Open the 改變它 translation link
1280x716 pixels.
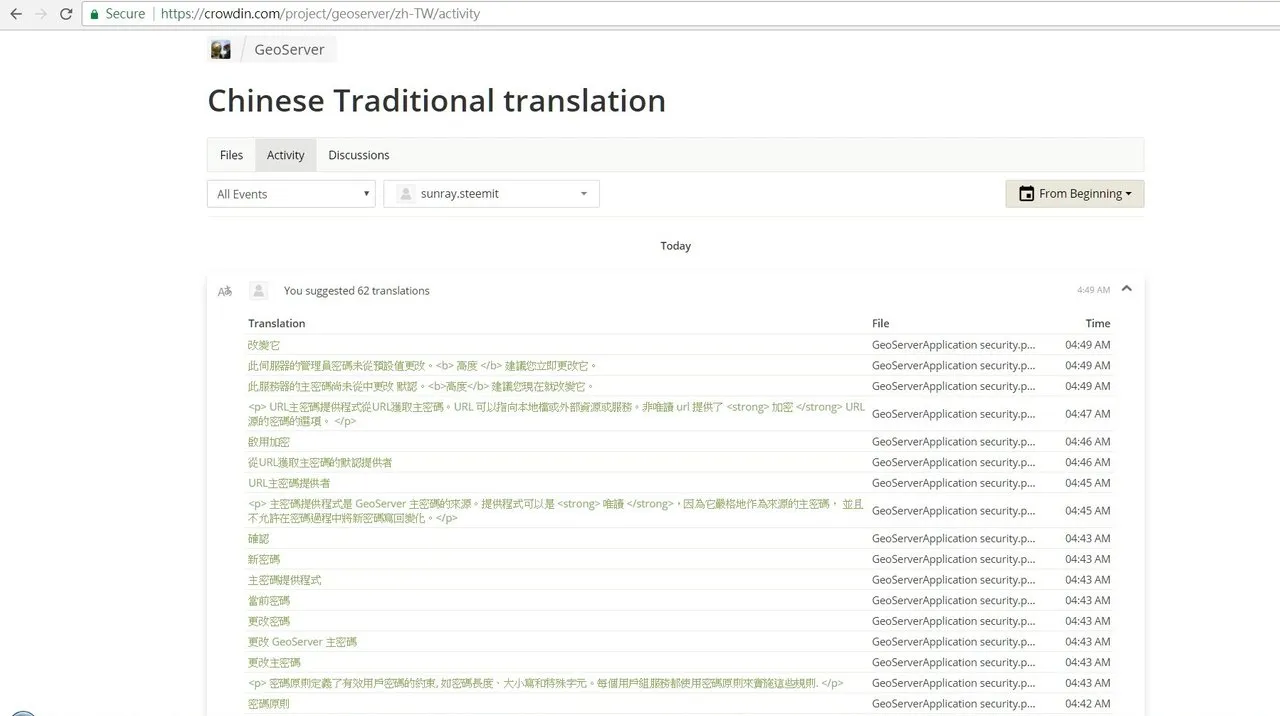pyautogui.click(x=264, y=345)
